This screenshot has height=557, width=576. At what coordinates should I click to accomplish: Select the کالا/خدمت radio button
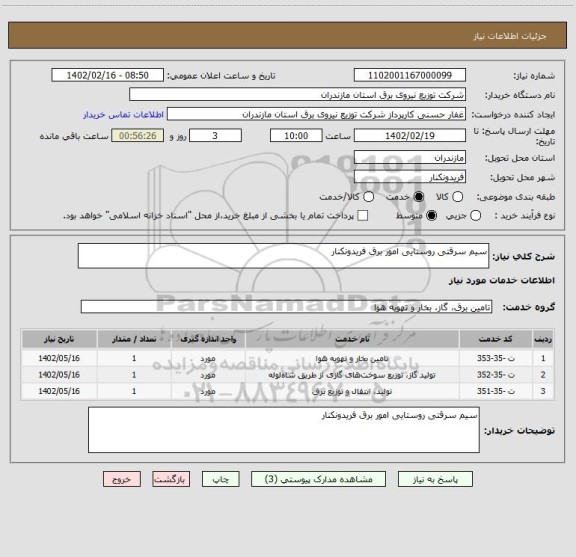point(368,197)
